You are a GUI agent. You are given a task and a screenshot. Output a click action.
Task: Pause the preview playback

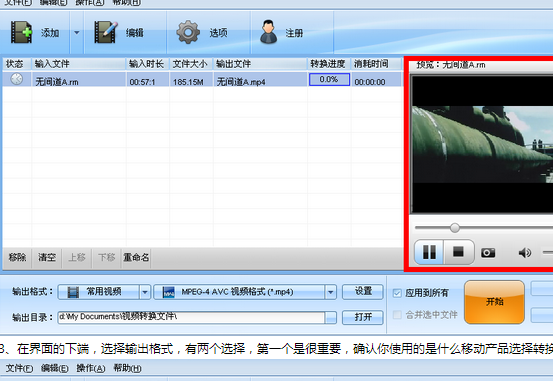coord(429,252)
